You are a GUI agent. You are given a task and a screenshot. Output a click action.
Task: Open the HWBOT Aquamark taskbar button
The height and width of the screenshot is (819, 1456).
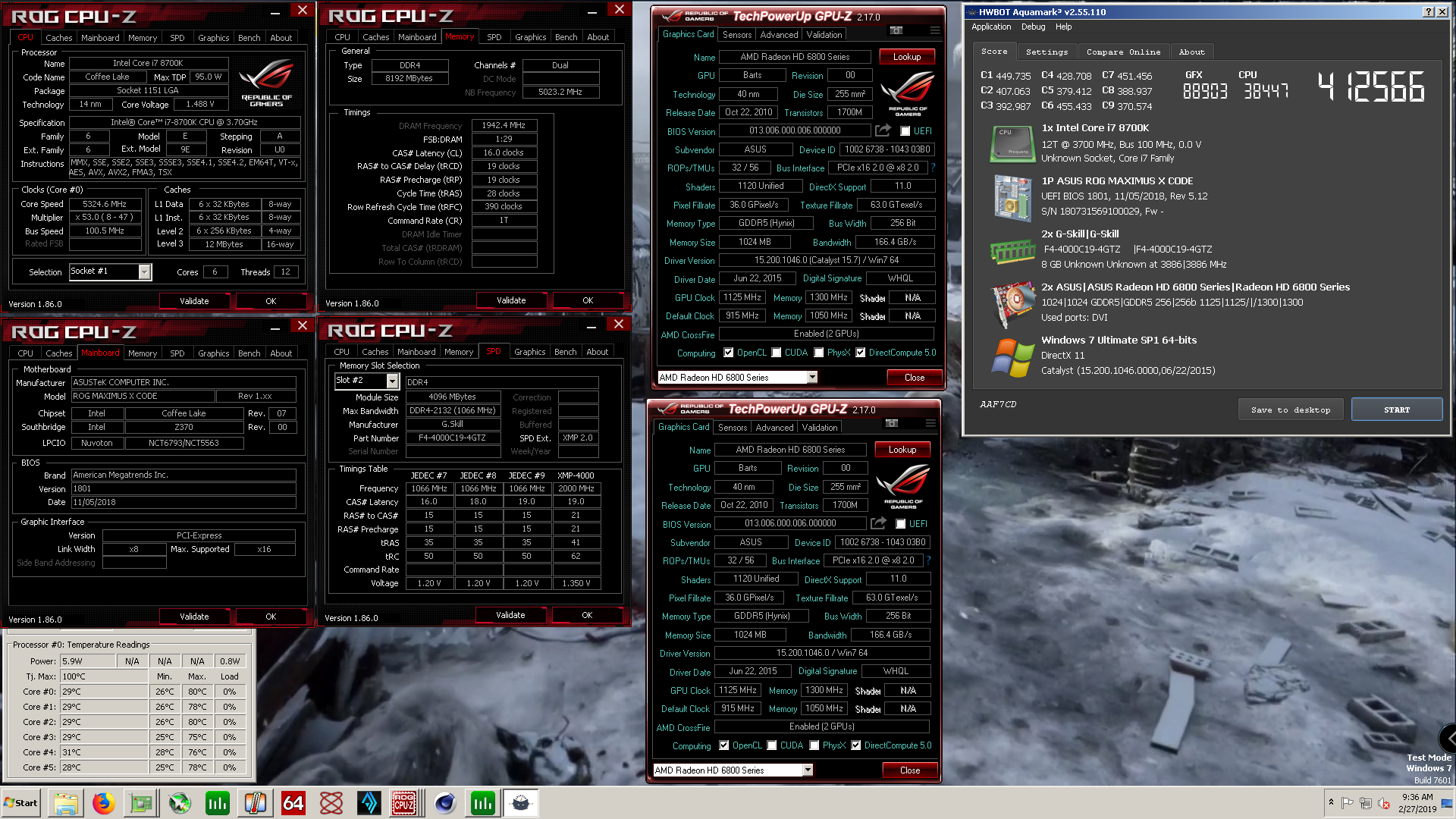coord(520,803)
